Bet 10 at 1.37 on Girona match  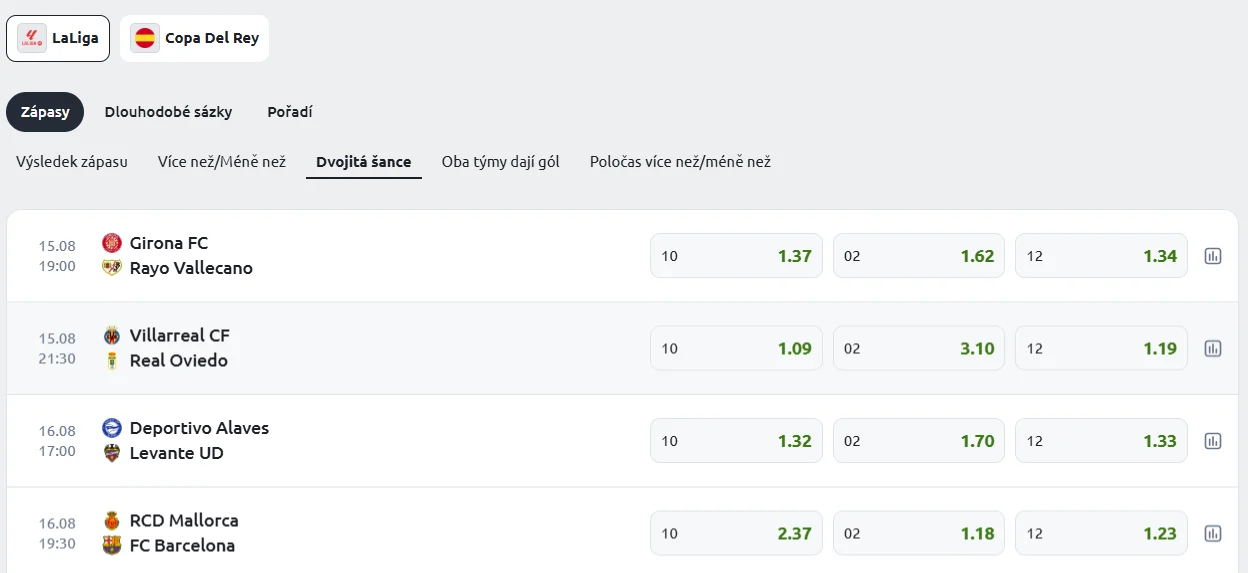coord(736,256)
